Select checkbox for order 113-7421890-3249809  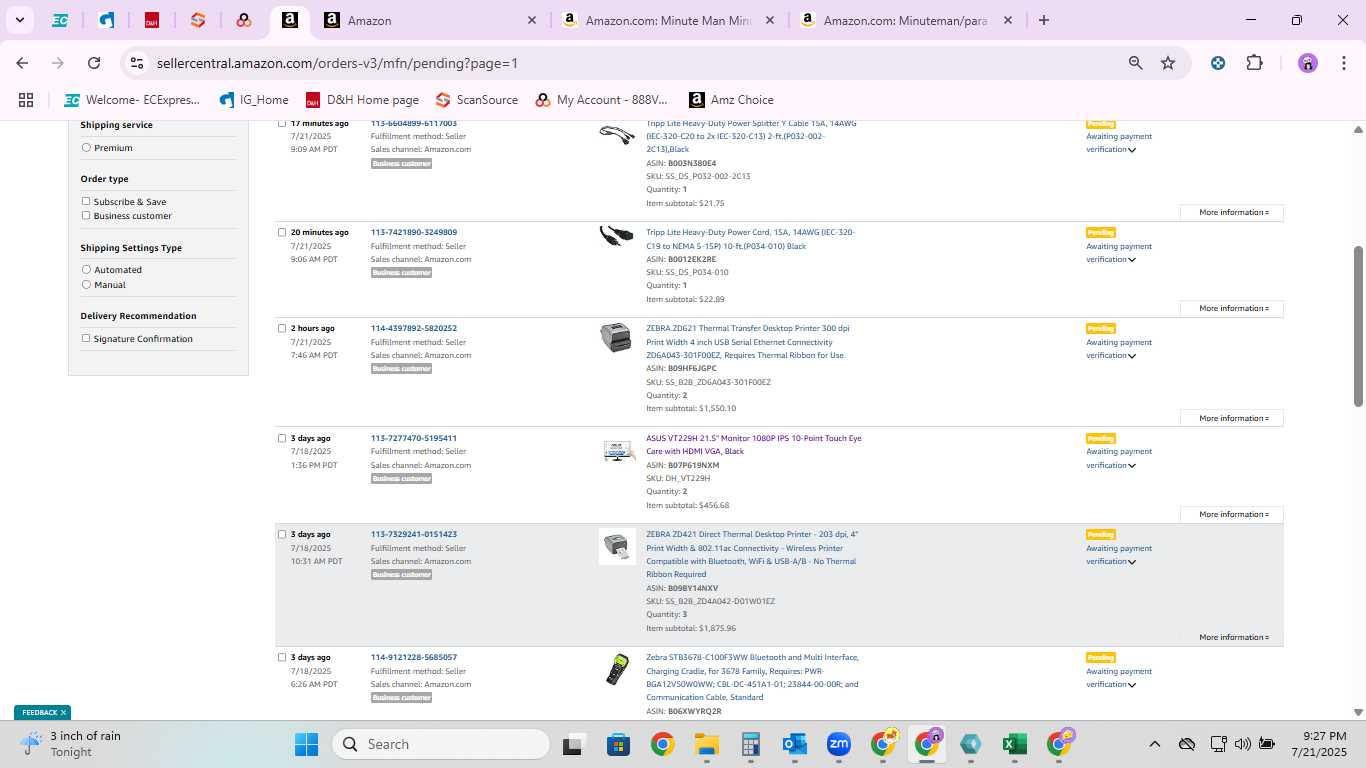pos(282,232)
